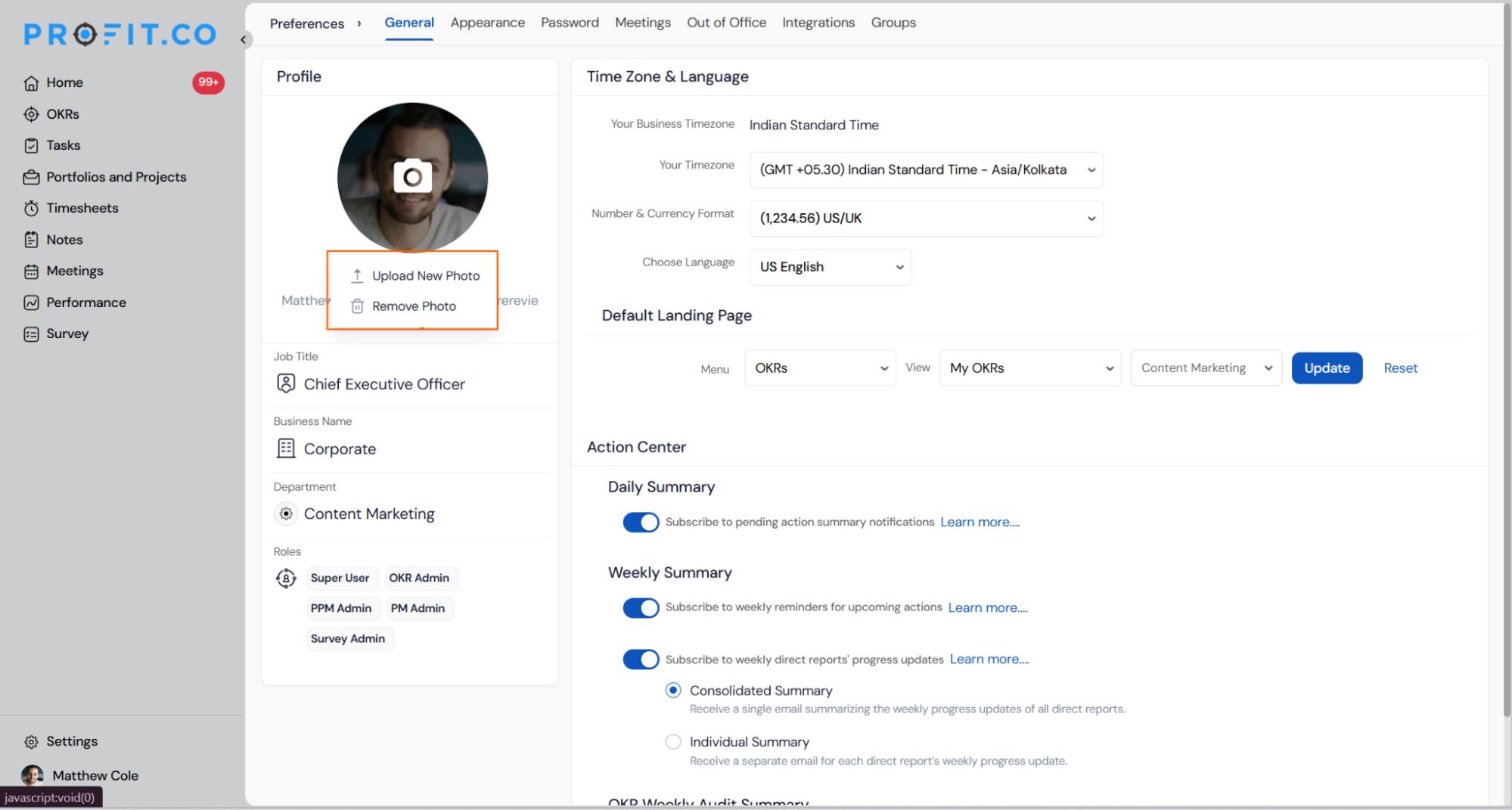Collapse the sidebar with the arrow
Viewport: 1512px width, 810px height.
(x=243, y=39)
